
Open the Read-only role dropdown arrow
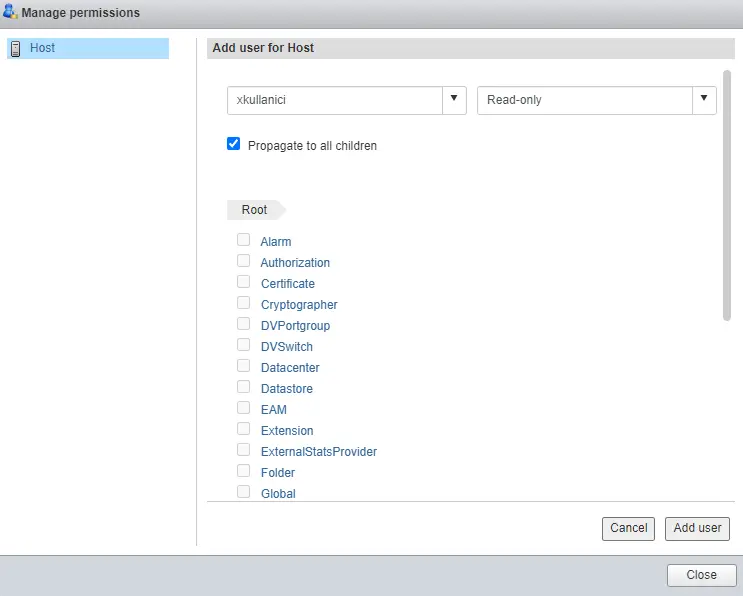click(x=704, y=99)
